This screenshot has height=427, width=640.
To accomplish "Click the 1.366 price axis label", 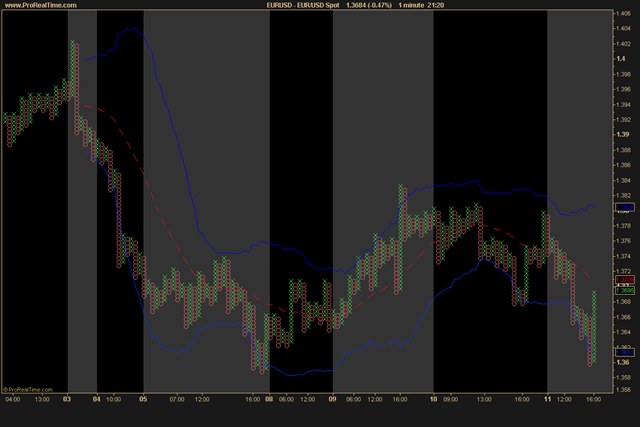I will click(623, 317).
